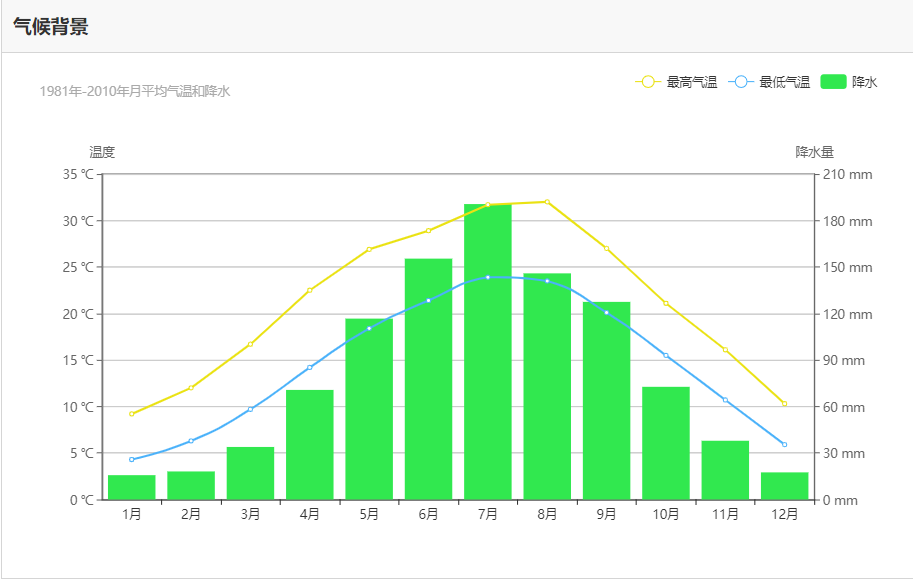Click 3月 data point on blue line
Image resolution: width=913 pixels, height=579 pixels.
tap(250, 409)
